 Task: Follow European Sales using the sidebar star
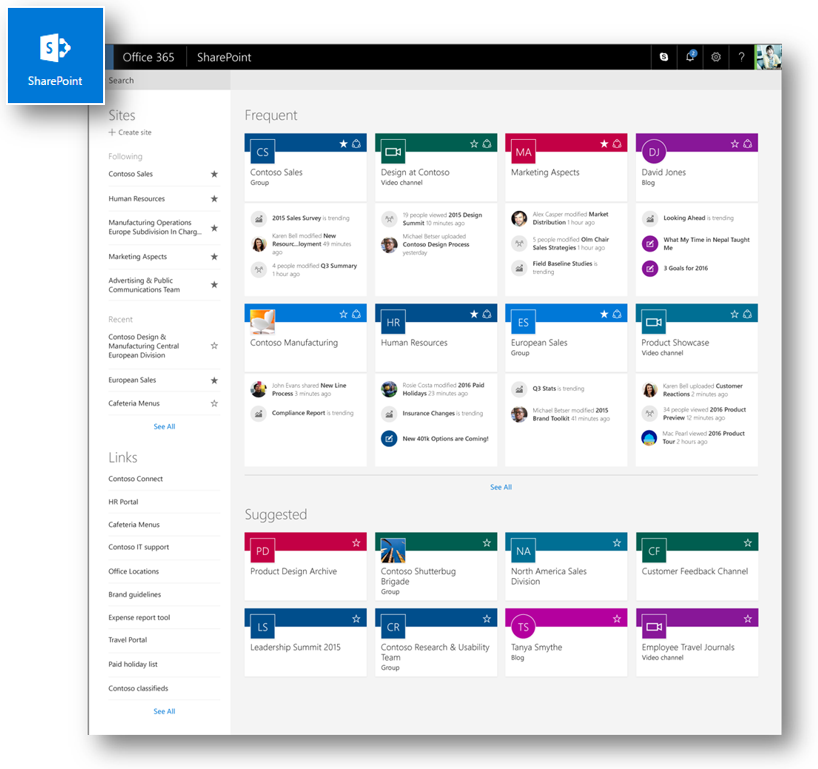pyautogui.click(x=214, y=380)
